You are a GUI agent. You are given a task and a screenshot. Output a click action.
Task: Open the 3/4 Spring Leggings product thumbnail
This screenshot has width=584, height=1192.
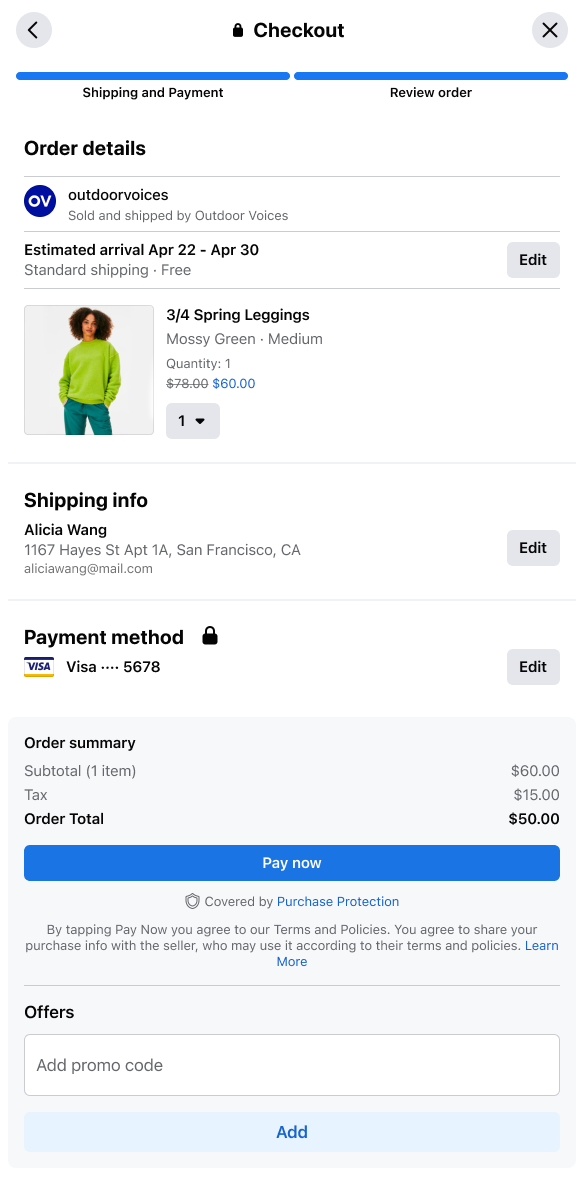[x=89, y=370]
